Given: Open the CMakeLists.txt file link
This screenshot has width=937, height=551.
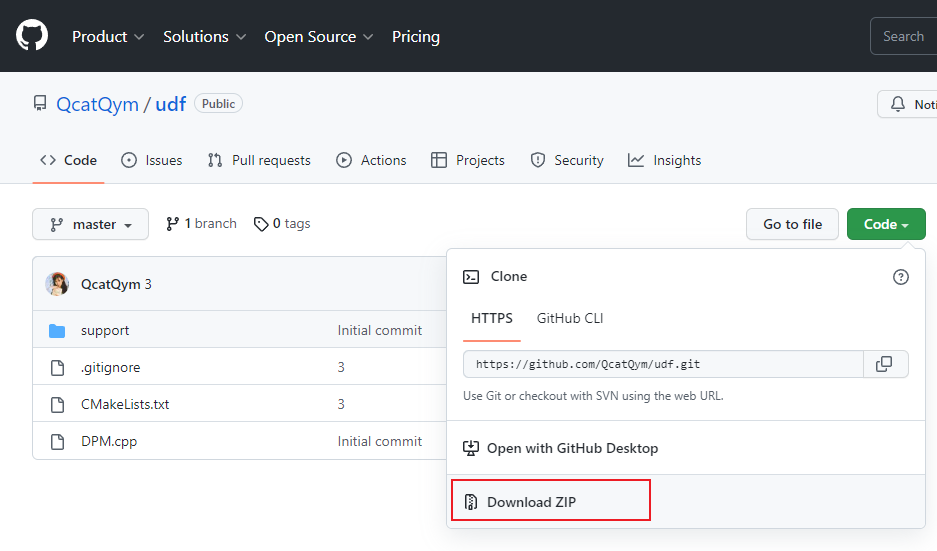Looking at the screenshot, I should pyautogui.click(x=125, y=404).
